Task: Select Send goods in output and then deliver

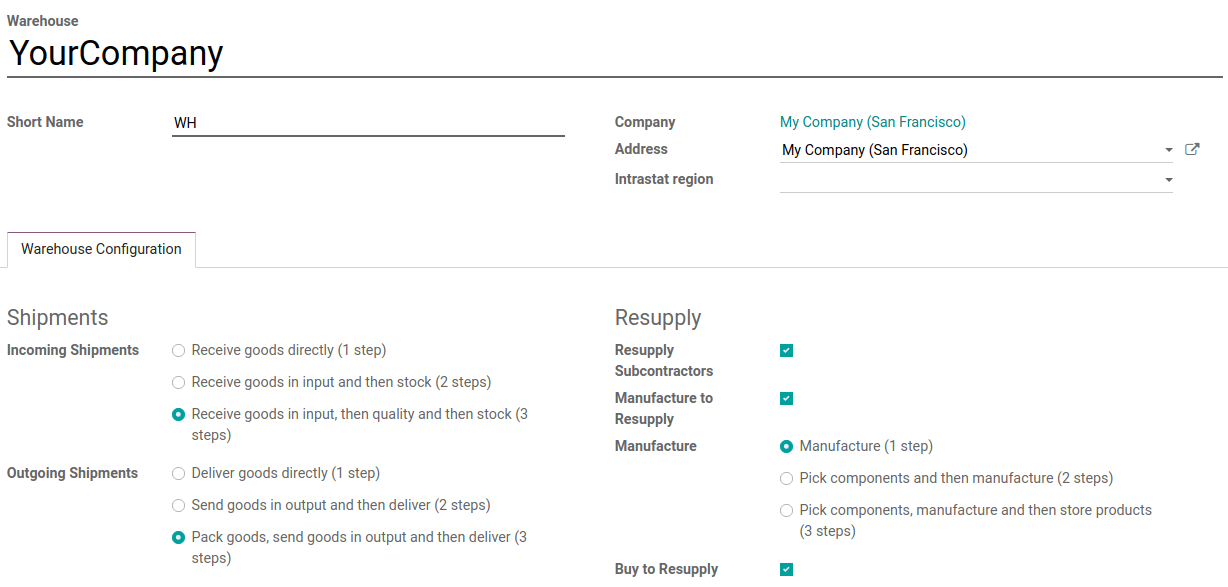Action: coord(178,505)
